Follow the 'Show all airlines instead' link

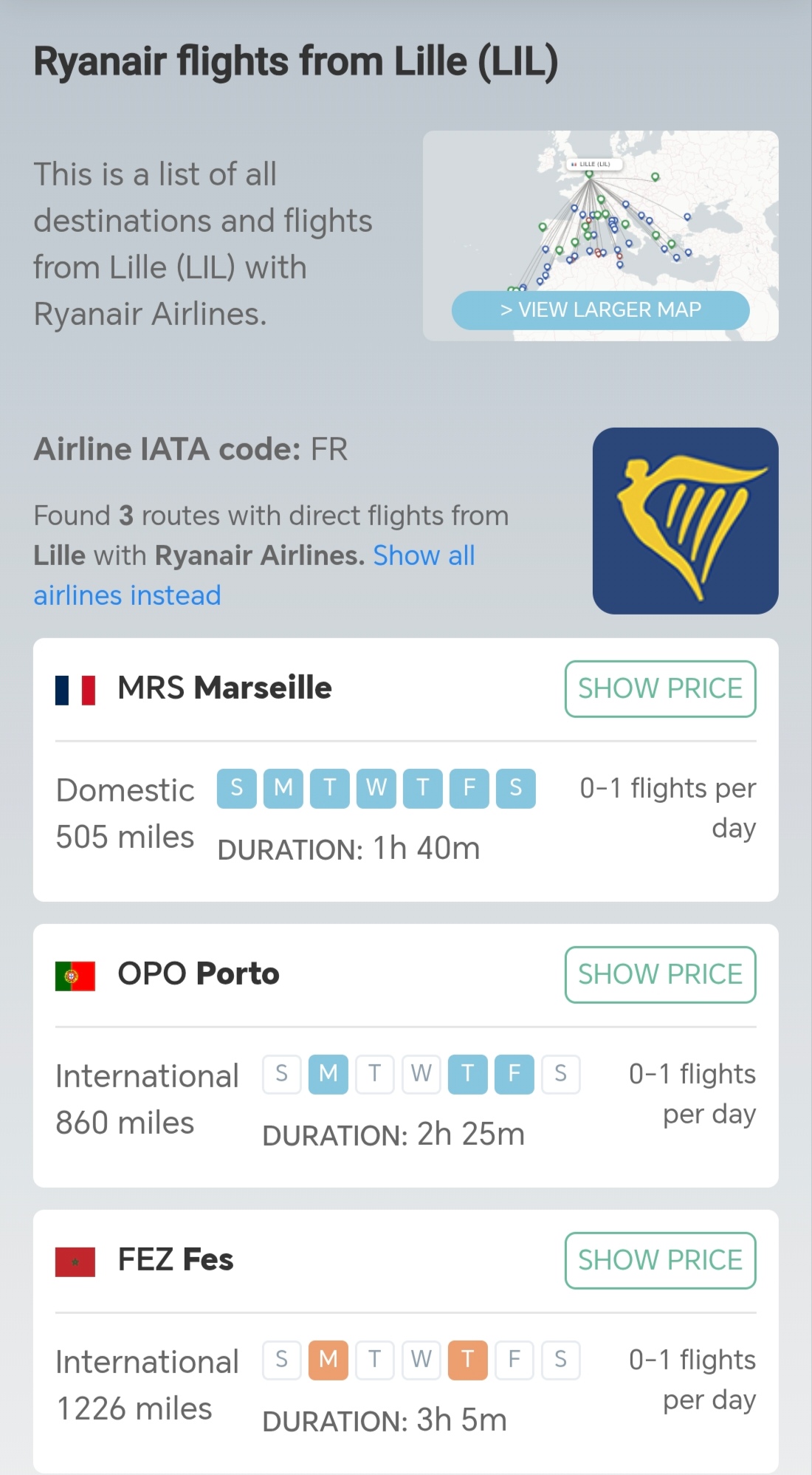pyautogui.click(x=254, y=575)
